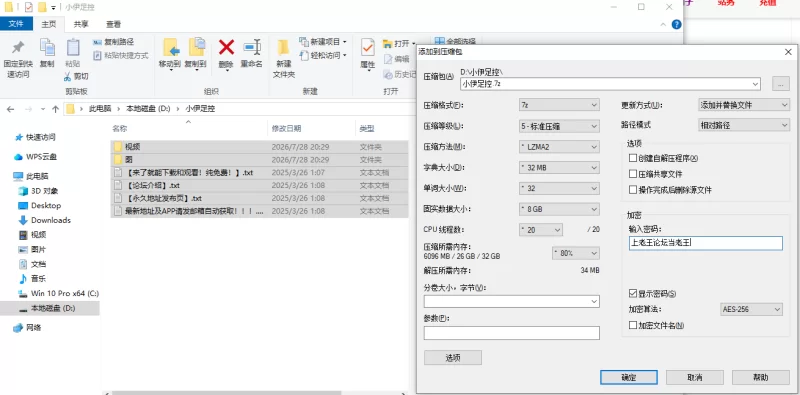Click the New item icon
This screenshot has height=395, width=800.
click(304, 41)
